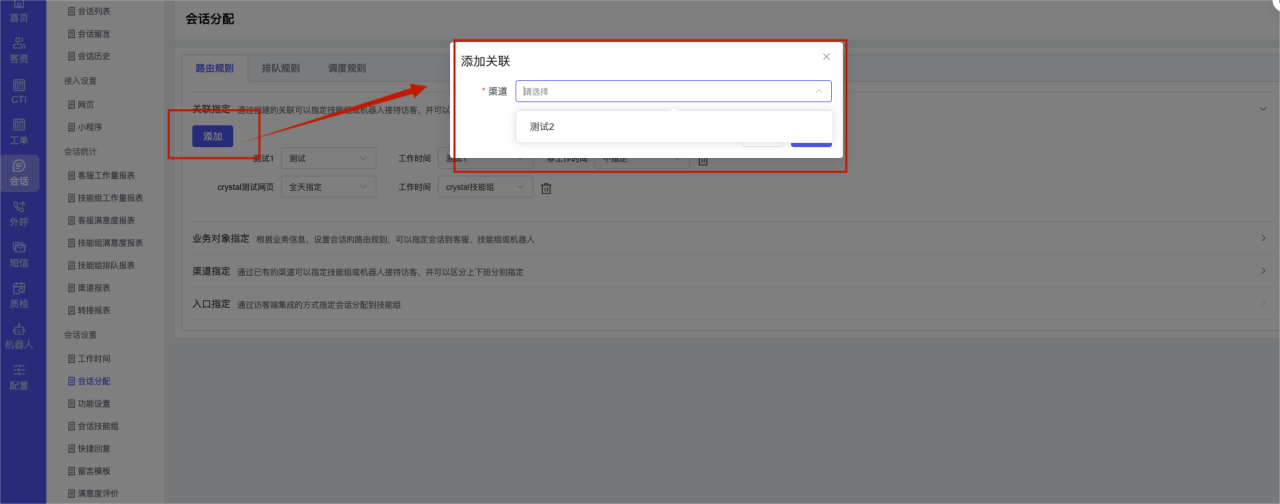Select 会话分配 in the sidebar
Viewport: 1280px width, 504px height.
pos(88,381)
